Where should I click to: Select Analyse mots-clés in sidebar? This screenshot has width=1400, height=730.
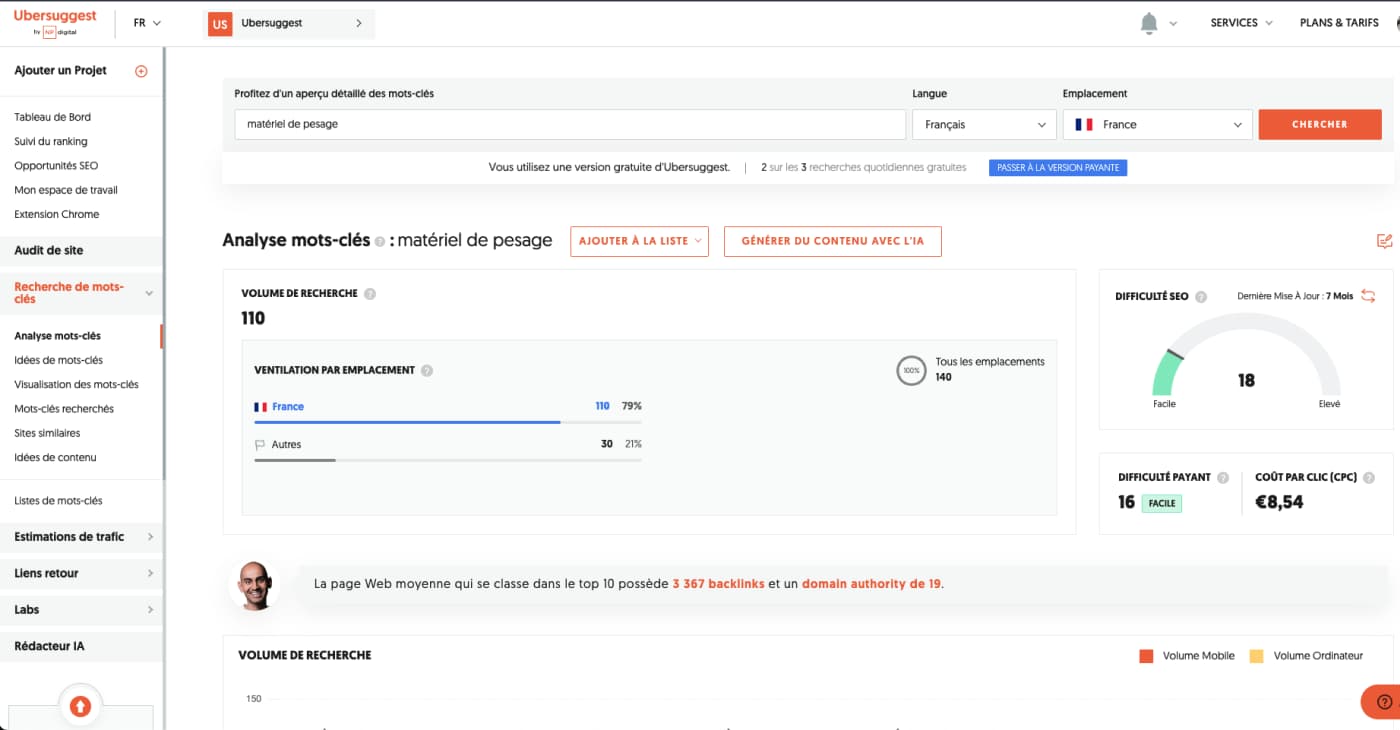pyautogui.click(x=57, y=336)
